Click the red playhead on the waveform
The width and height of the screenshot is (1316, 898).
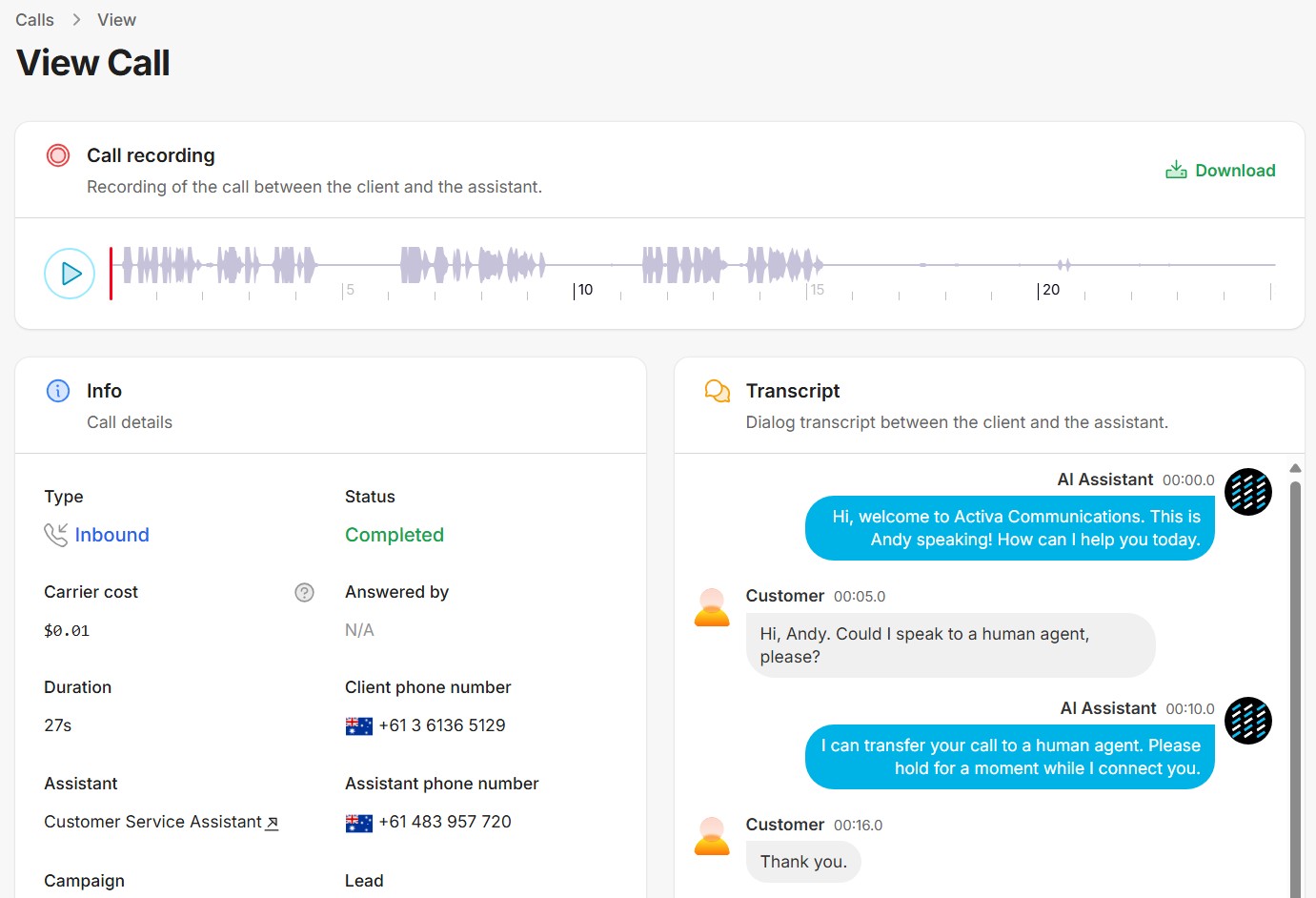tap(111, 274)
